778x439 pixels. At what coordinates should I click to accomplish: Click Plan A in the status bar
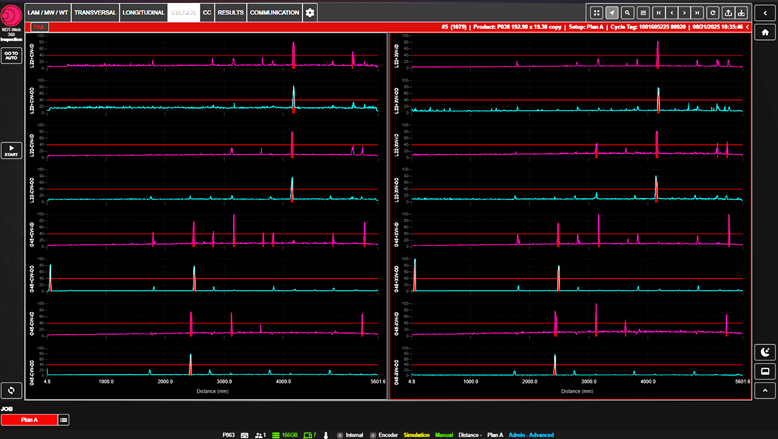click(x=495, y=435)
